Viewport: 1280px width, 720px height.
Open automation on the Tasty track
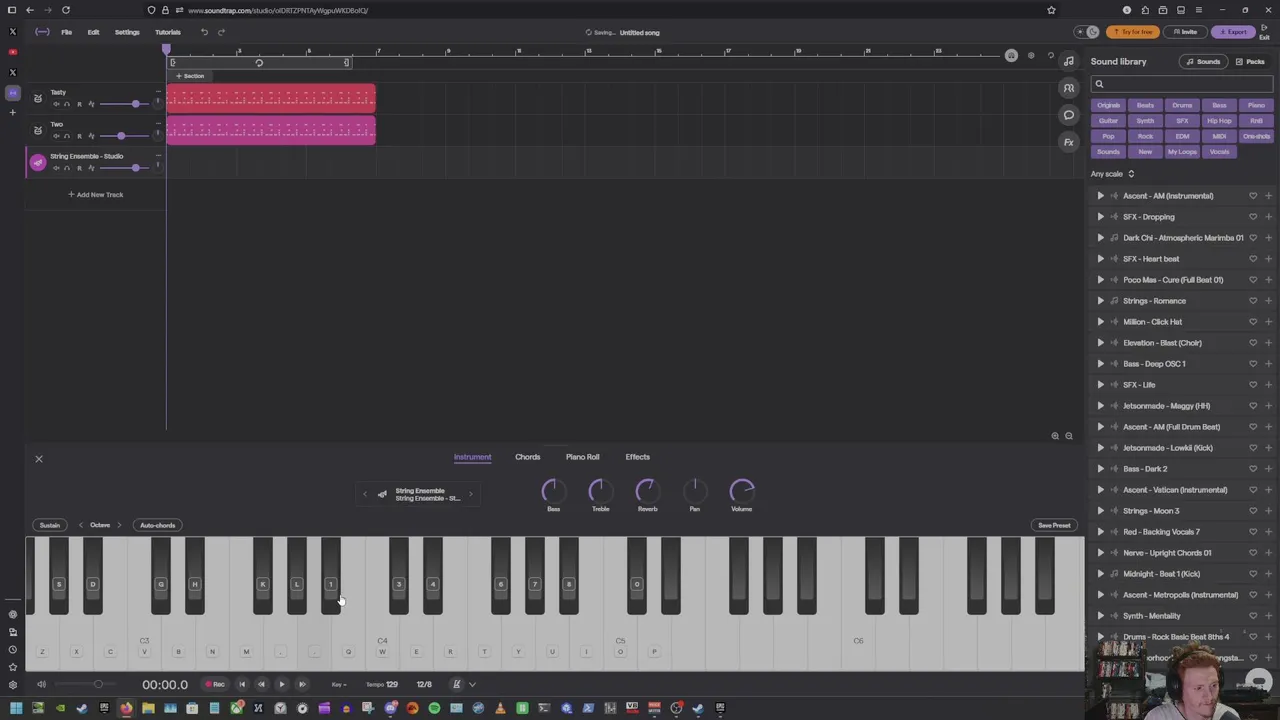click(x=91, y=104)
